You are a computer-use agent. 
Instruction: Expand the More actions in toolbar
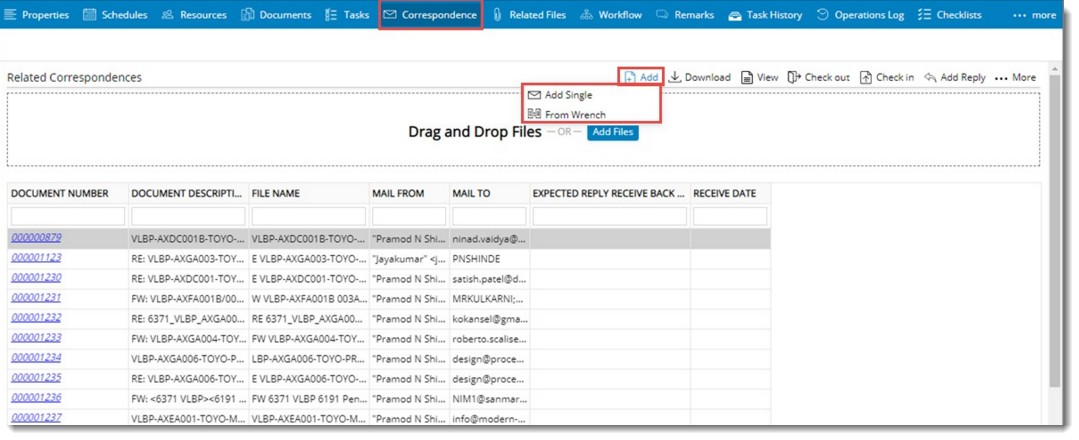tap(1015, 77)
